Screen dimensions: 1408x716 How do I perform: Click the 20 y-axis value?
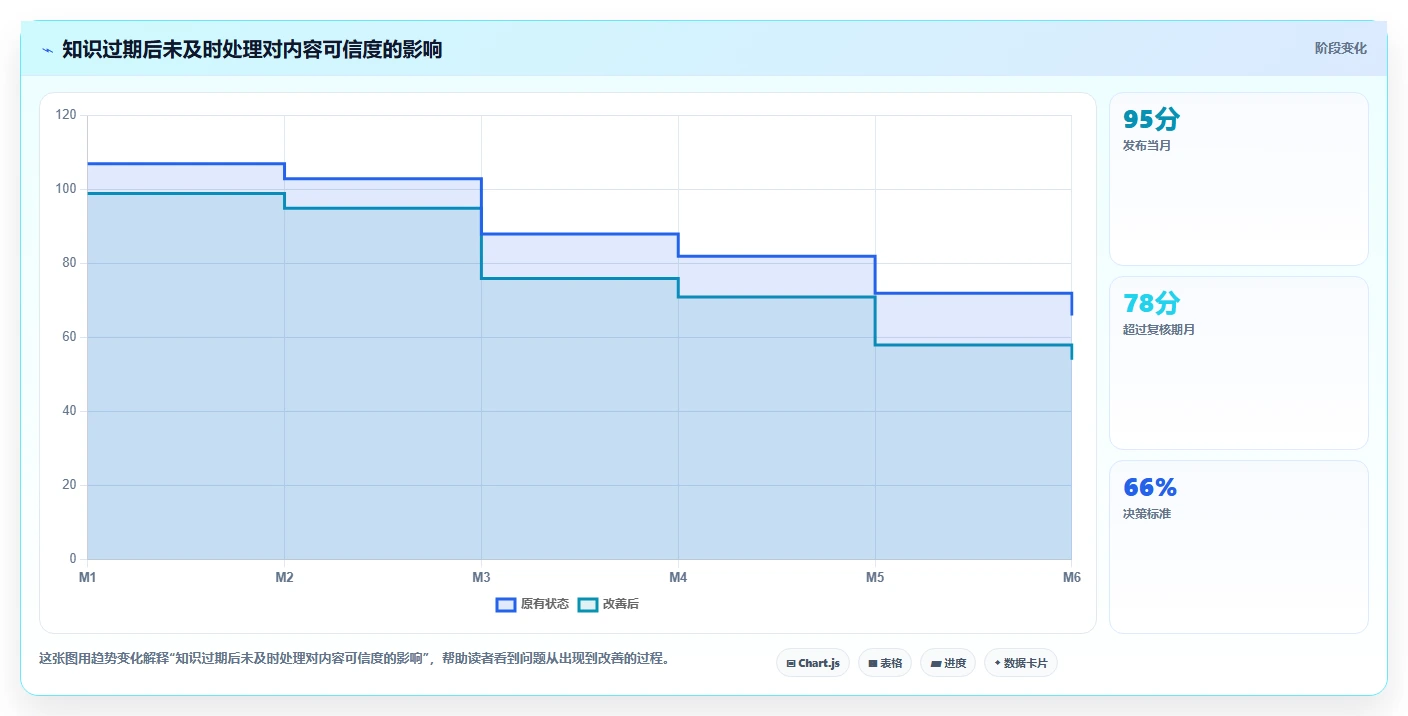tap(69, 485)
